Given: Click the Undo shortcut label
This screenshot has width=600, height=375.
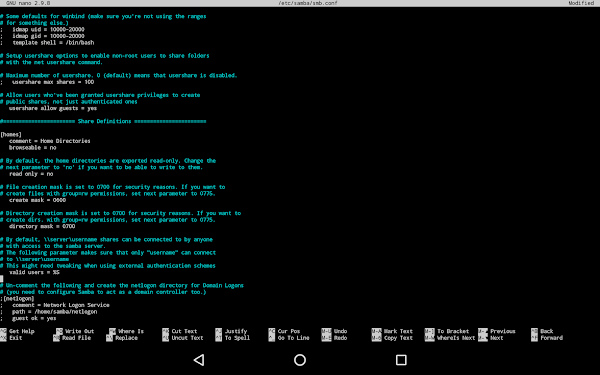Looking at the screenshot, I should pyautogui.click(x=340, y=331).
